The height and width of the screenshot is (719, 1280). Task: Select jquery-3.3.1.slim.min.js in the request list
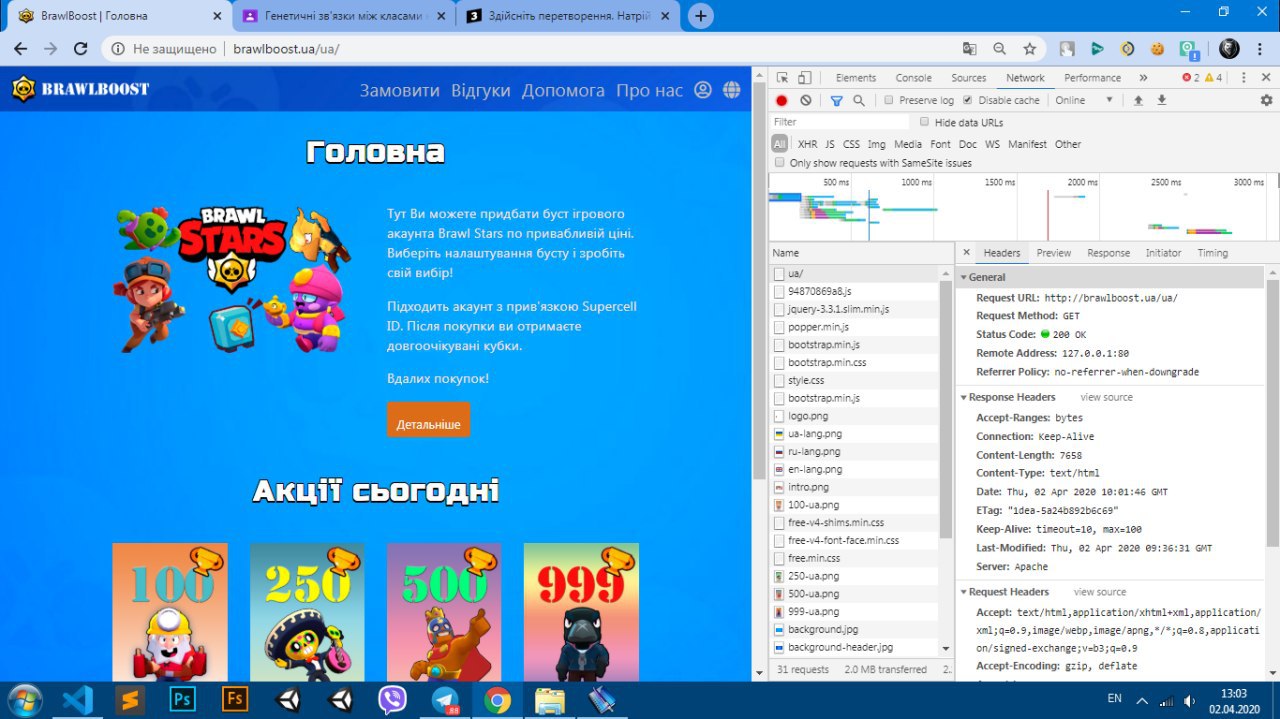pyautogui.click(x=854, y=309)
